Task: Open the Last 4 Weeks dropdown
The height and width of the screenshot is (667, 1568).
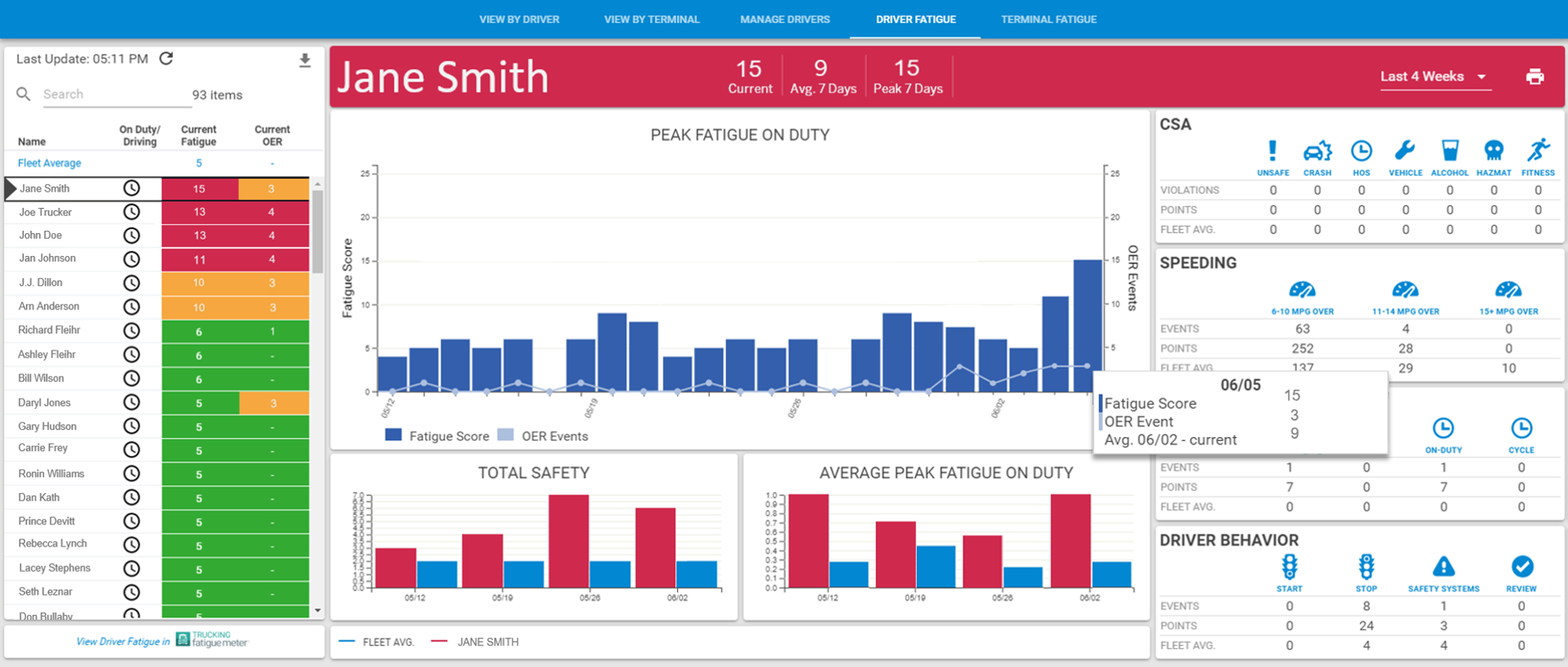Action: (x=1434, y=76)
